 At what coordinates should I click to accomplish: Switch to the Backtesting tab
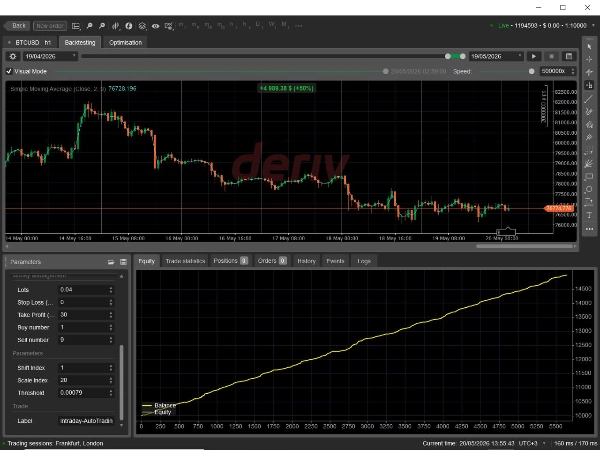[80, 42]
